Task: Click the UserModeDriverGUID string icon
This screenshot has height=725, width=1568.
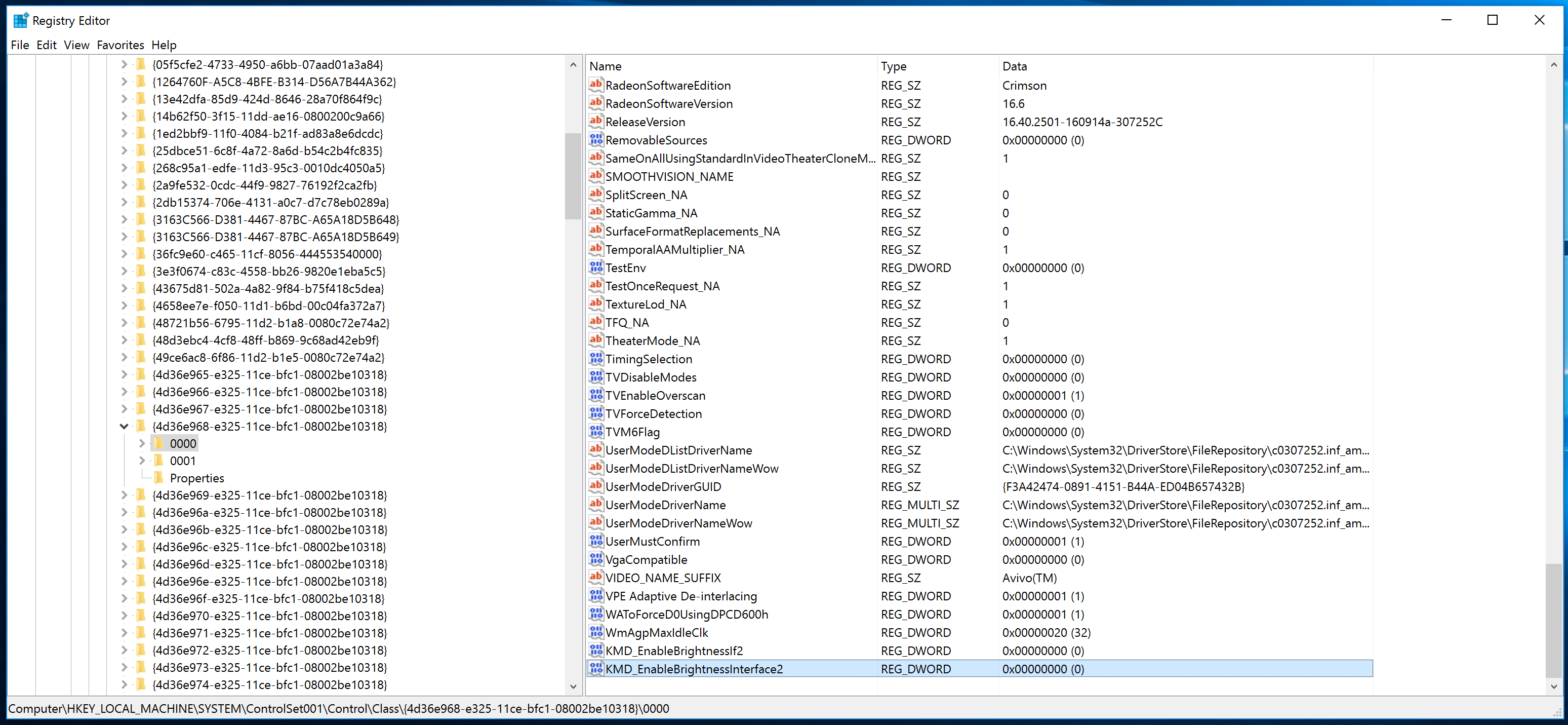Action: click(596, 486)
